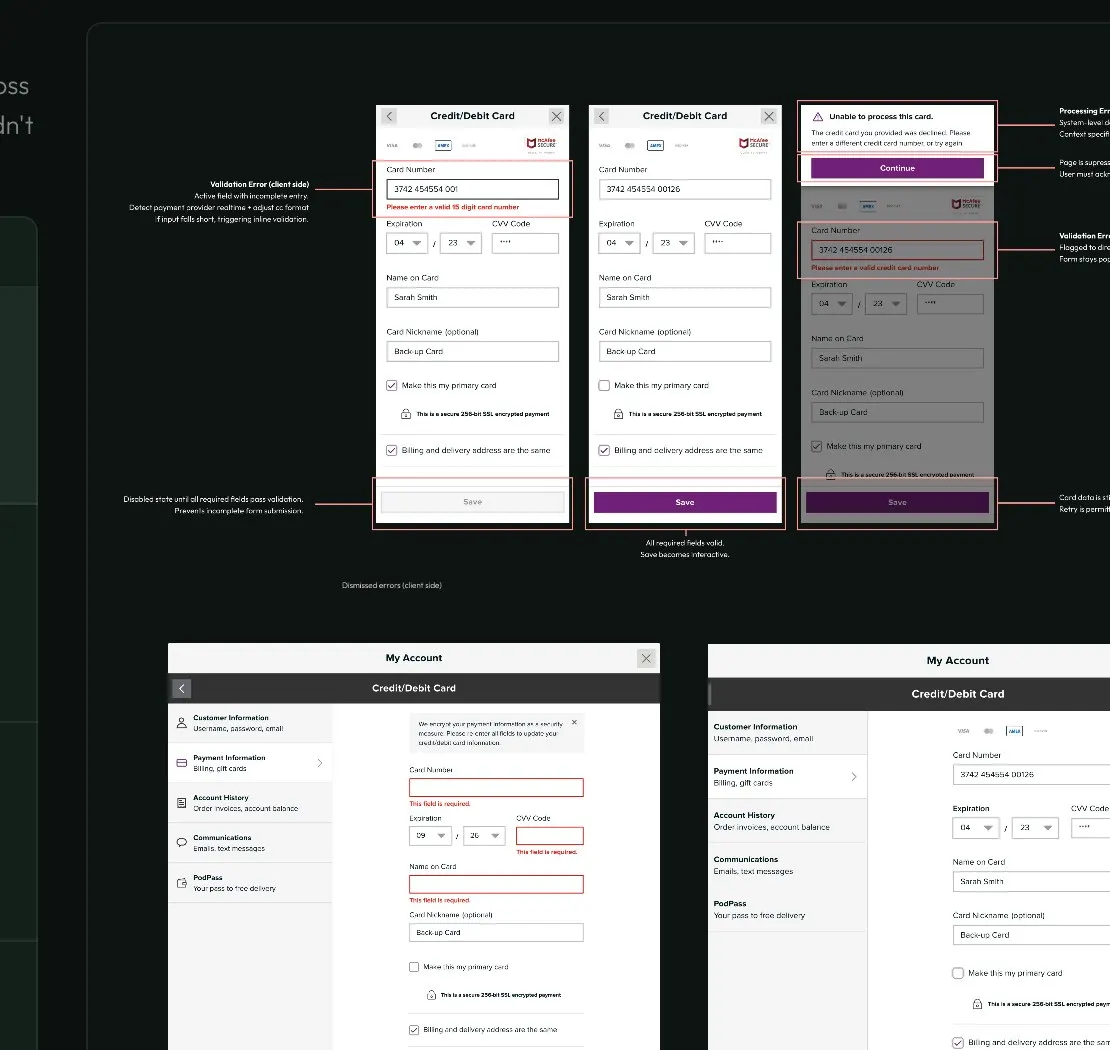
Task: Toggle billing address checkbox in left My Account
Action: 414,1030
